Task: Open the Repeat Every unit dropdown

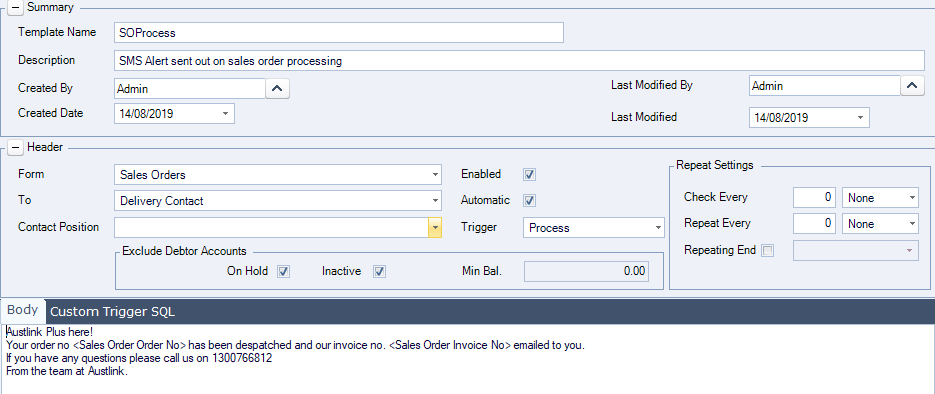Action: [912, 224]
